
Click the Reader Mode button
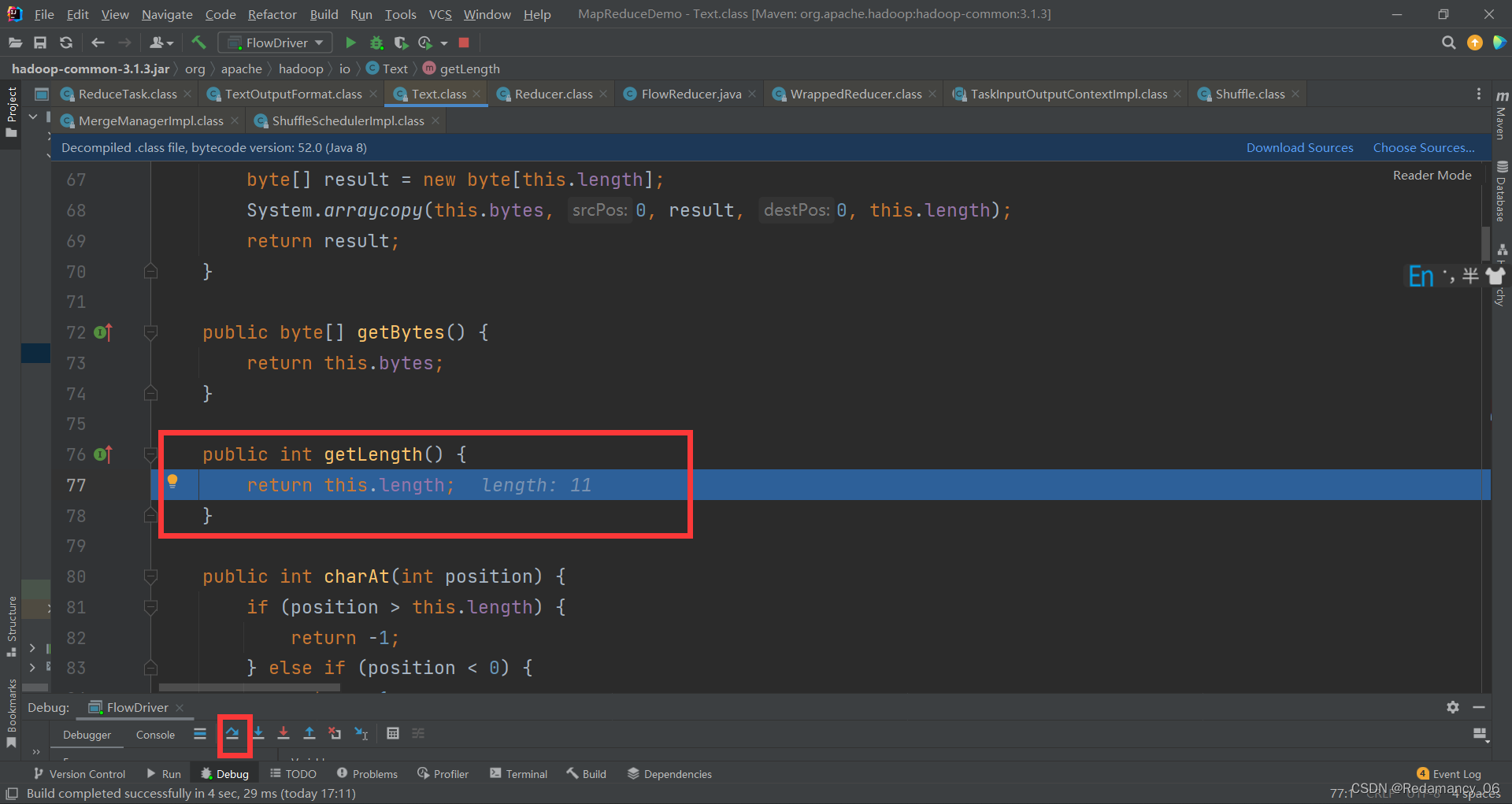(1432, 175)
